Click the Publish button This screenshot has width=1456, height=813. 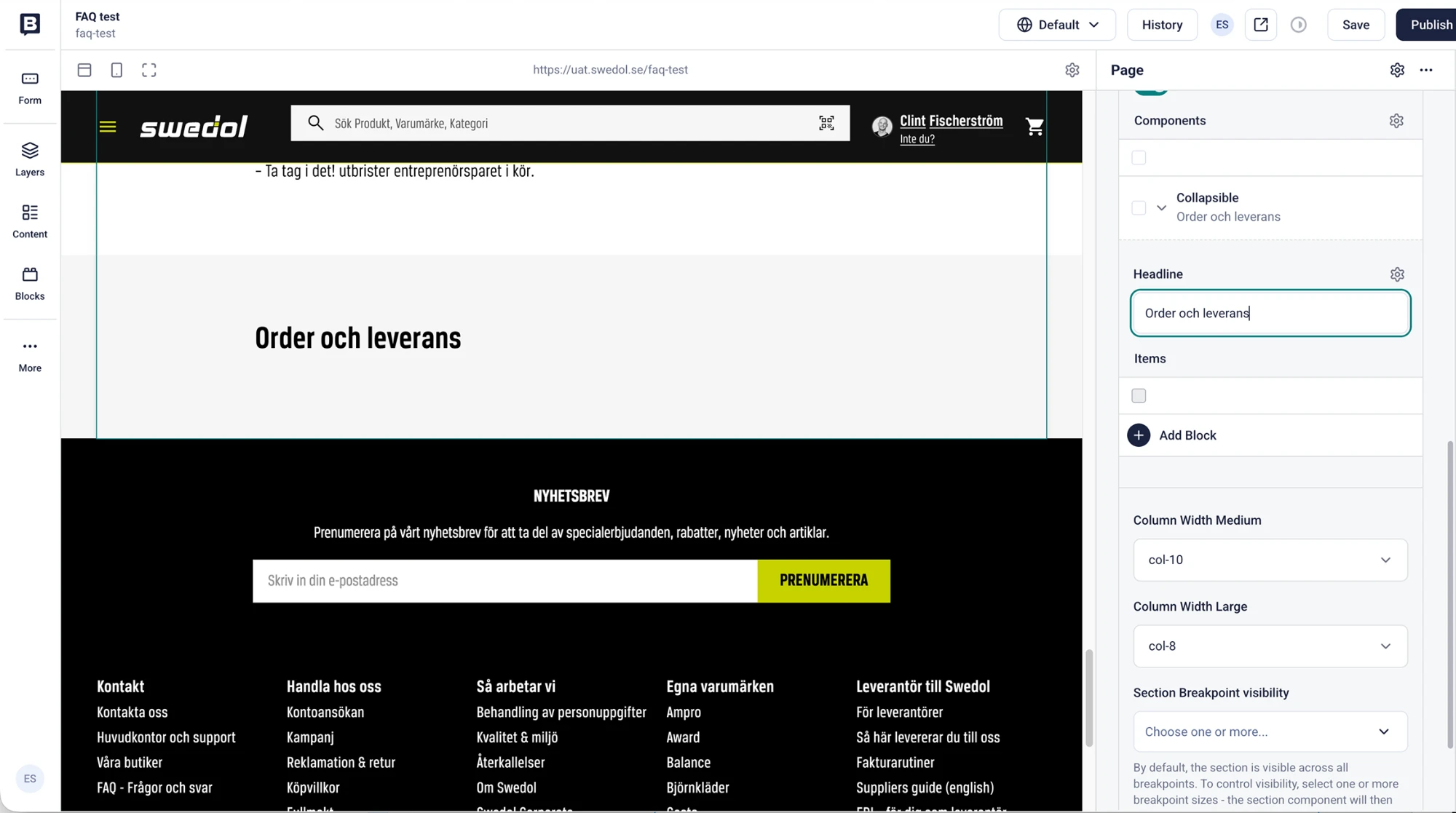tap(1426, 25)
